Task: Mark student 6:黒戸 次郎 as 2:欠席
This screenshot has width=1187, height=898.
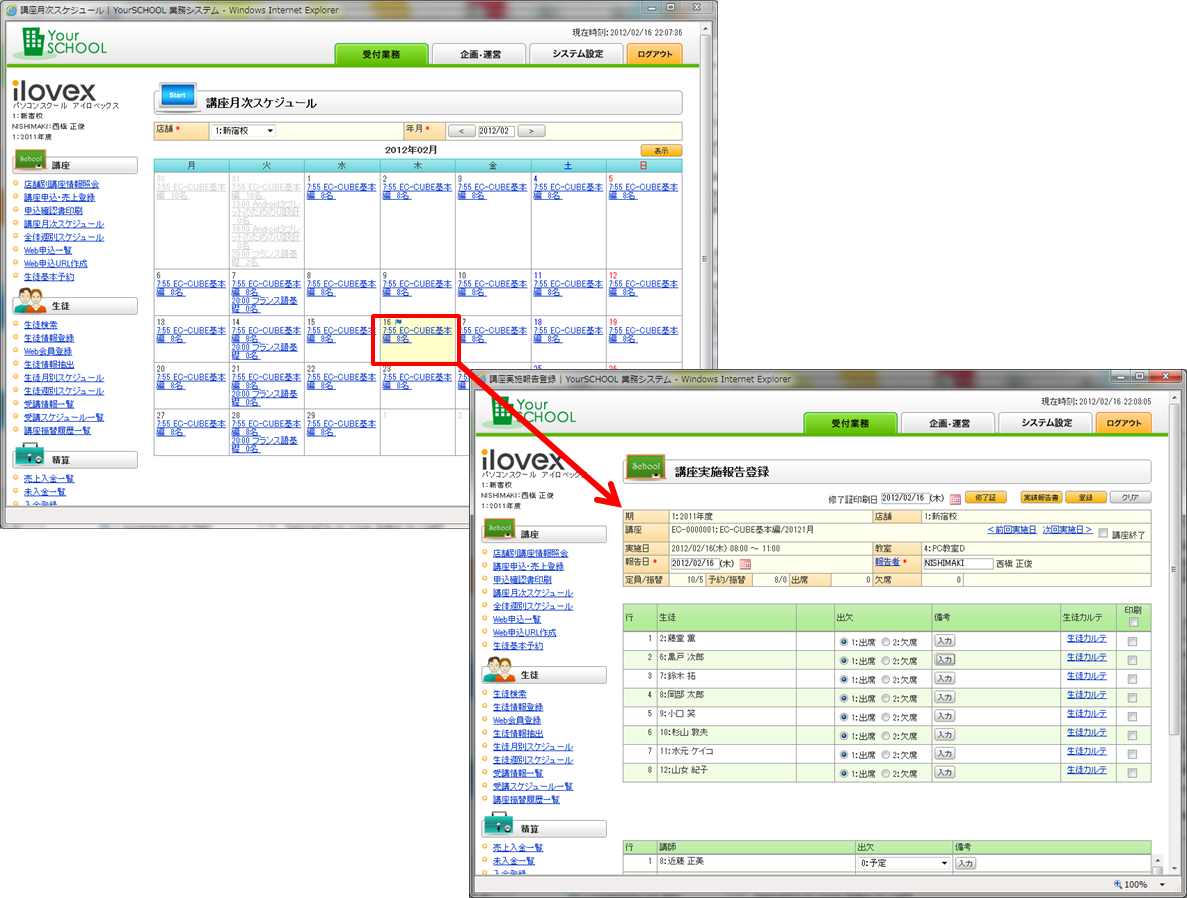Action: pyautogui.click(x=885, y=658)
